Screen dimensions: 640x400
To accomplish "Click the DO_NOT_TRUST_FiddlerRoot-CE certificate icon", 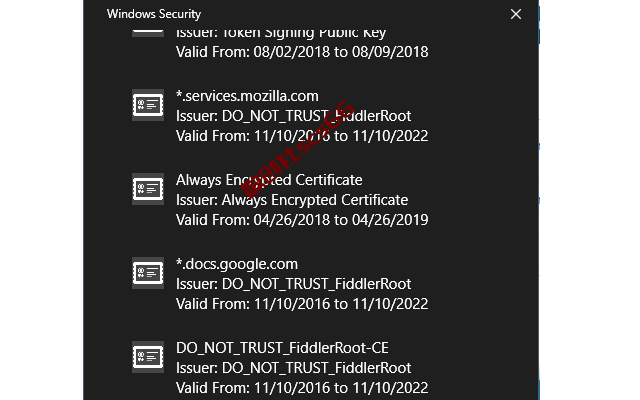I will pos(148,357).
